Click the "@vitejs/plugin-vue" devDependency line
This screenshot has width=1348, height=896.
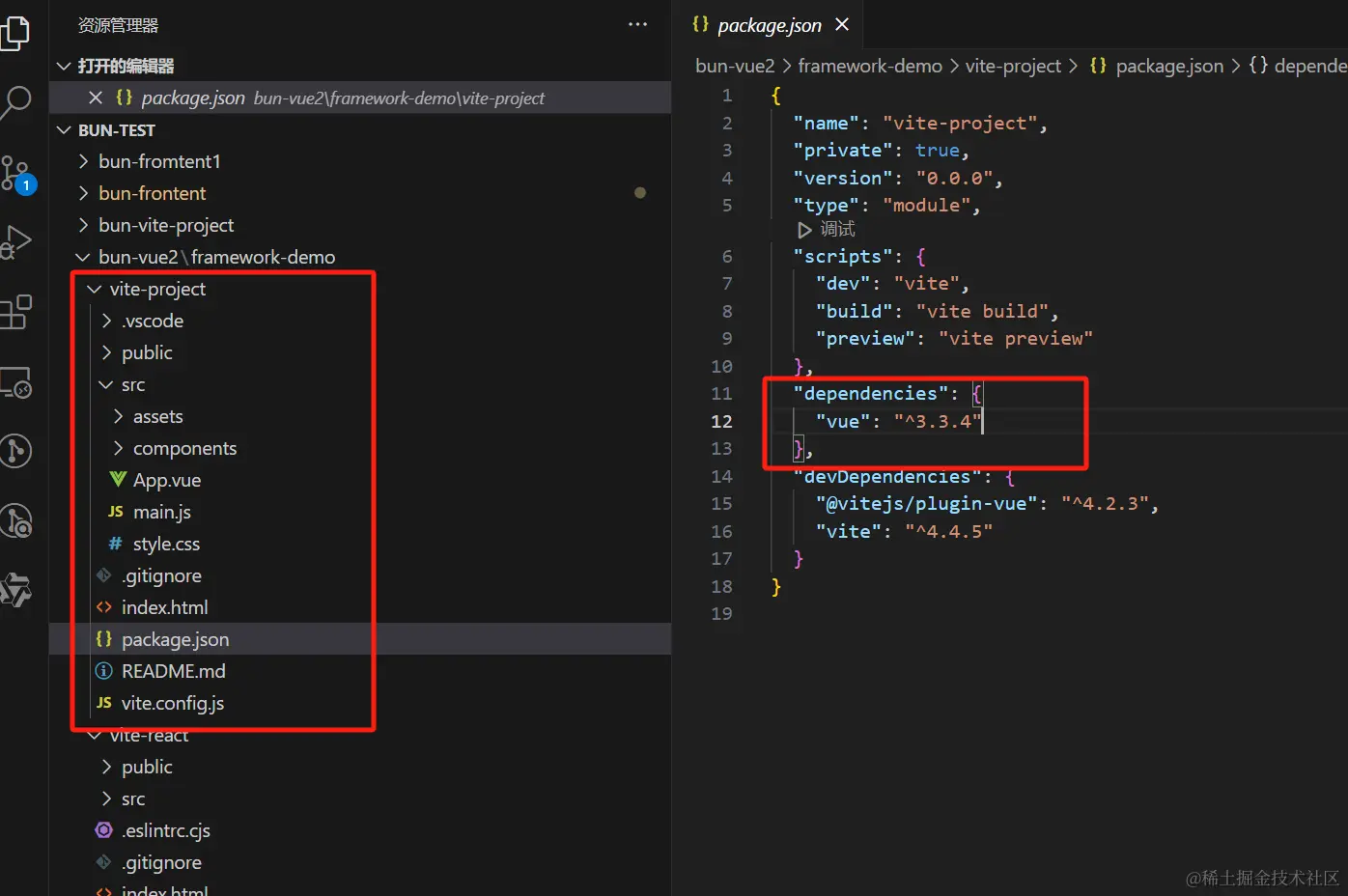[987, 503]
